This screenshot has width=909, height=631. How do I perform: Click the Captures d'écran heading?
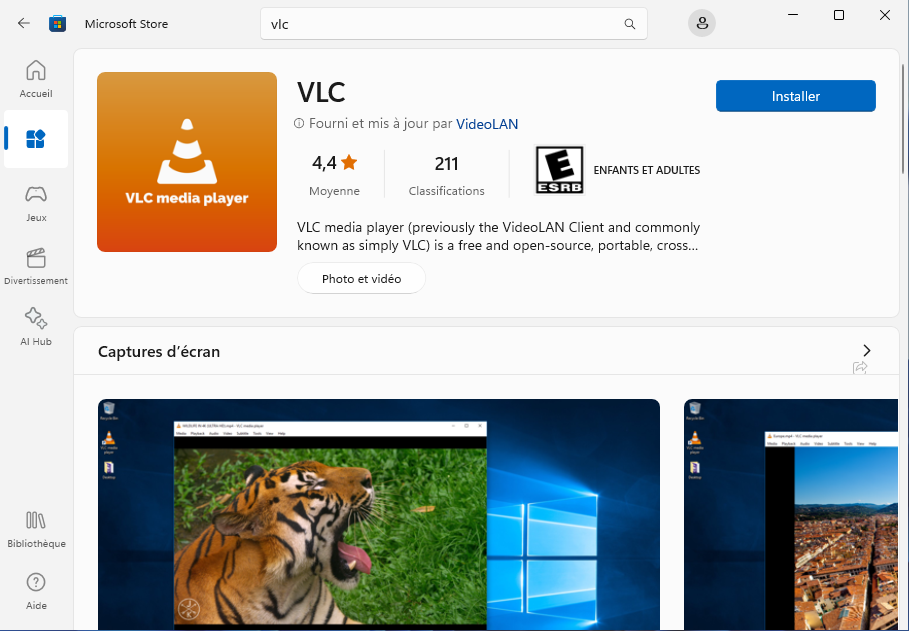tap(159, 351)
